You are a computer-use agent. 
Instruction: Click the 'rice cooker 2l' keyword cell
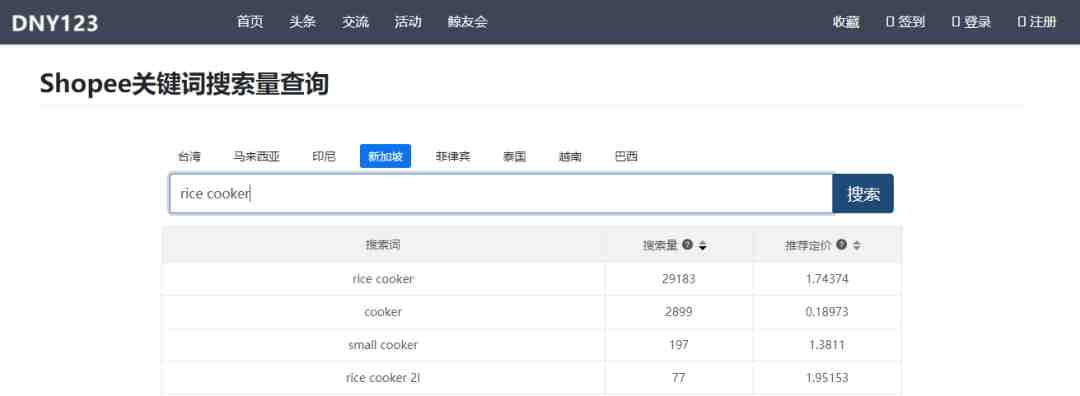coord(383,378)
